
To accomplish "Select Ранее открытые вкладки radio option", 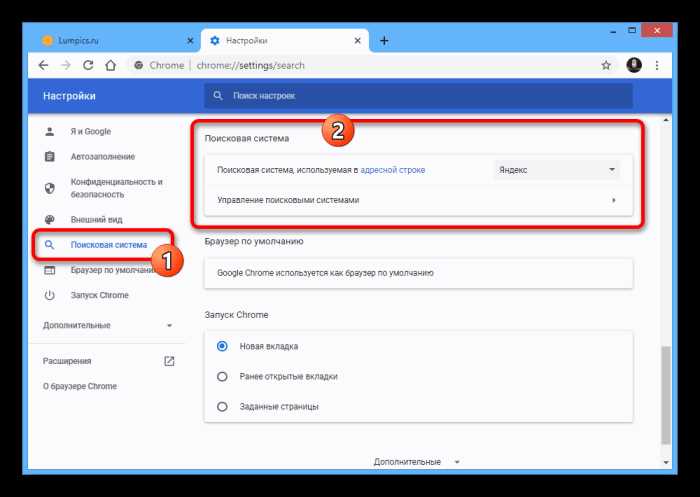I will point(222,376).
